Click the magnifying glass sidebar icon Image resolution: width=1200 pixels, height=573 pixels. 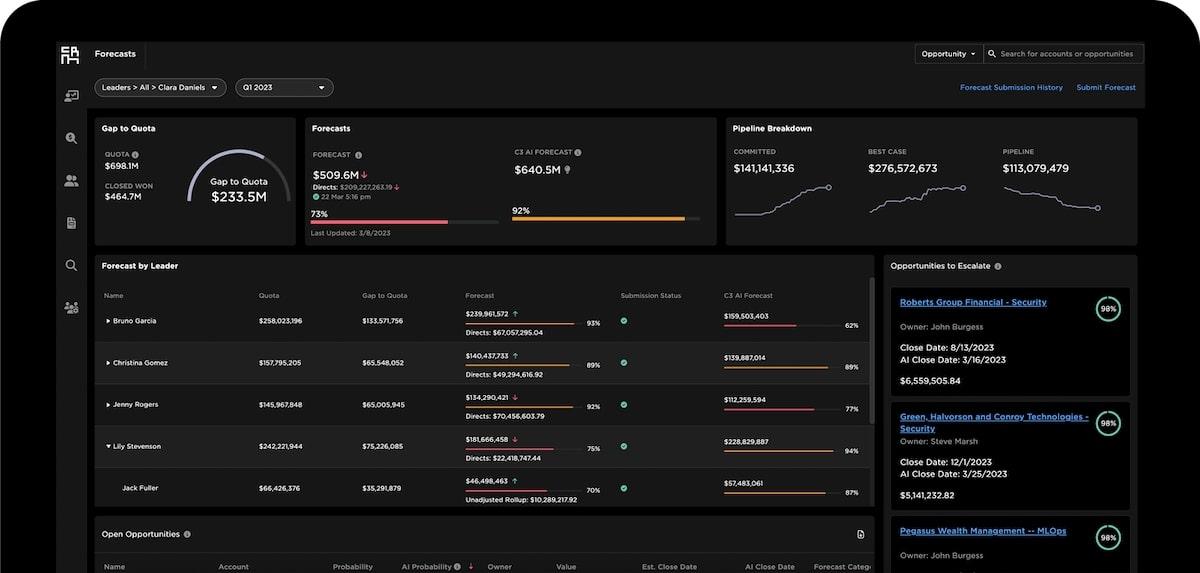pyautogui.click(x=71, y=266)
